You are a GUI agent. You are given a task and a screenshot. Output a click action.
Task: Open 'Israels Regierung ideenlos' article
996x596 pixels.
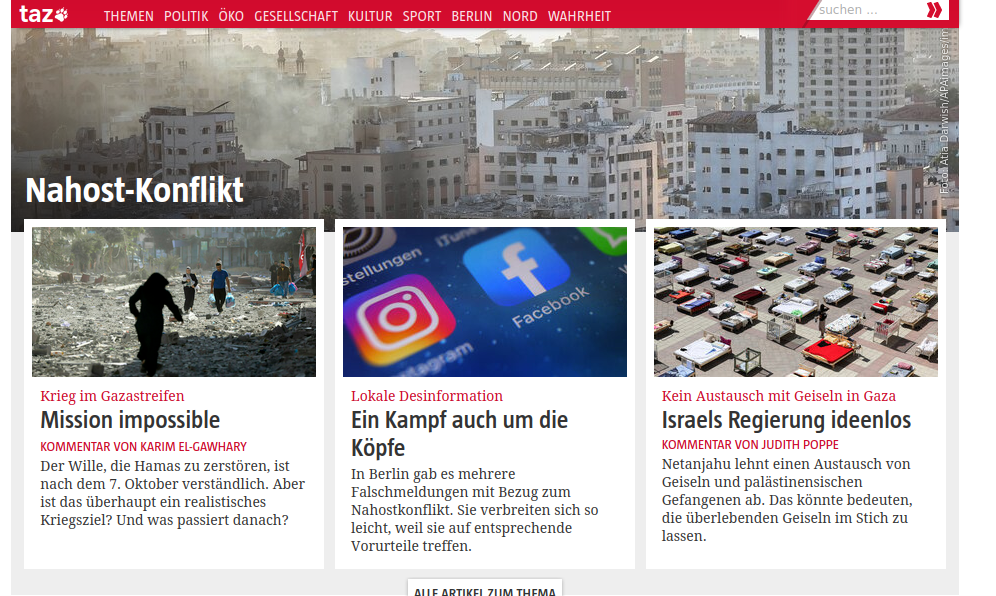(x=786, y=420)
